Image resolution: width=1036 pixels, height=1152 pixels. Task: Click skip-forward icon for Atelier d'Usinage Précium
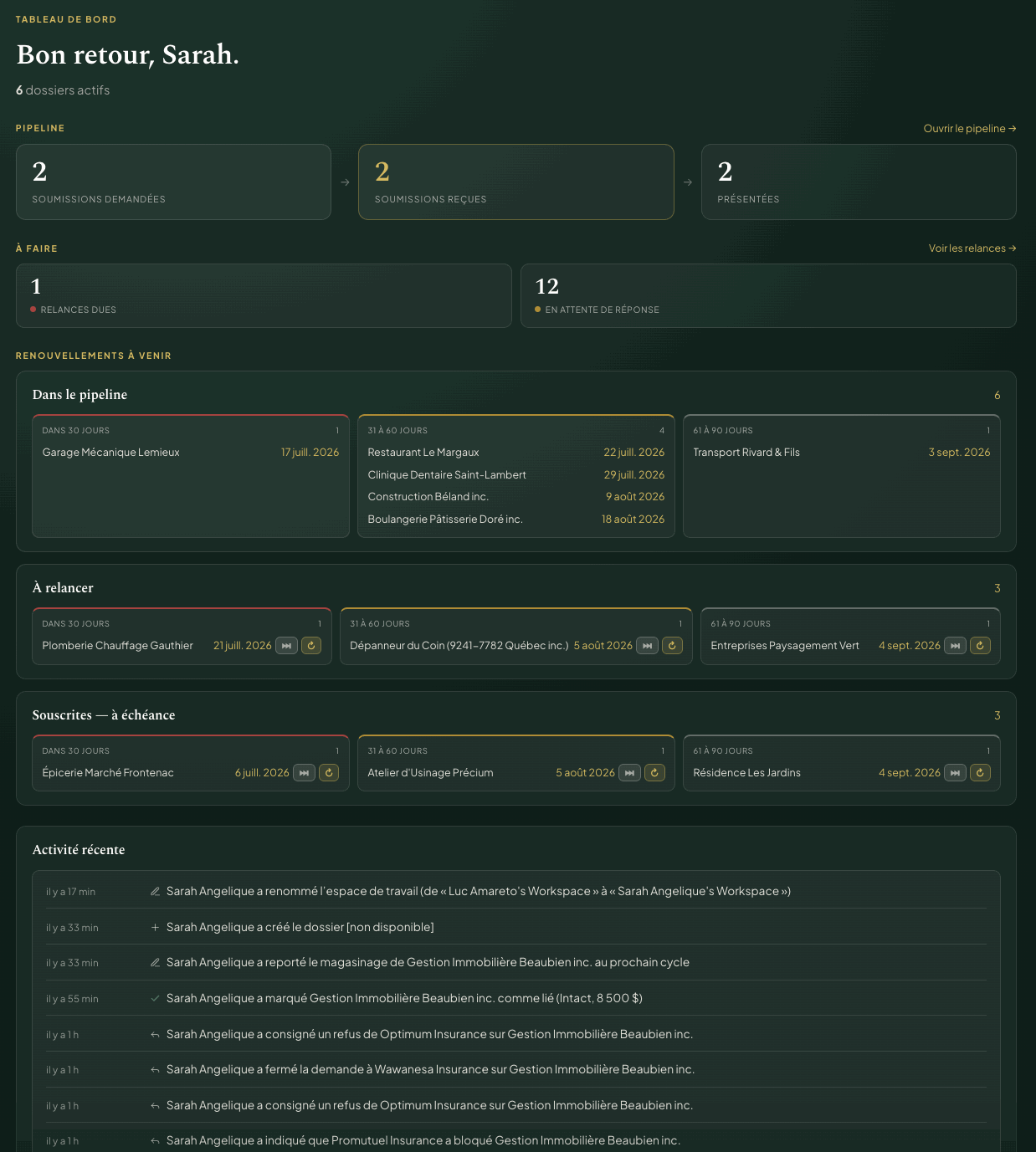pyautogui.click(x=630, y=773)
